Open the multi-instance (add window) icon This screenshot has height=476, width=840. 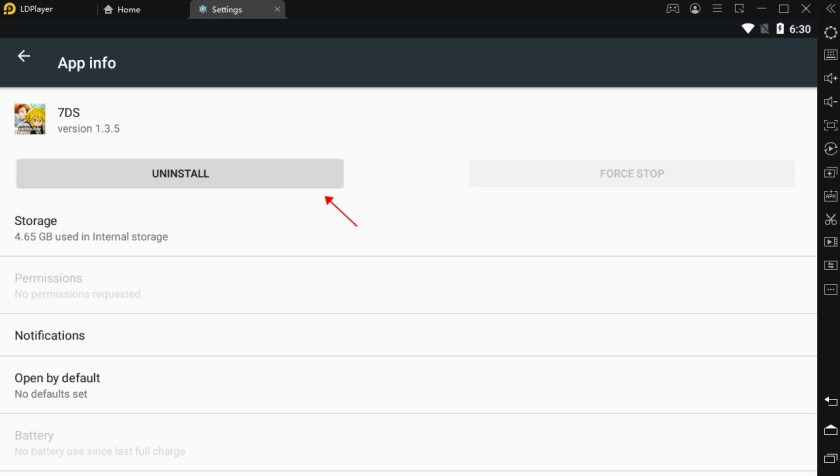[x=830, y=172]
